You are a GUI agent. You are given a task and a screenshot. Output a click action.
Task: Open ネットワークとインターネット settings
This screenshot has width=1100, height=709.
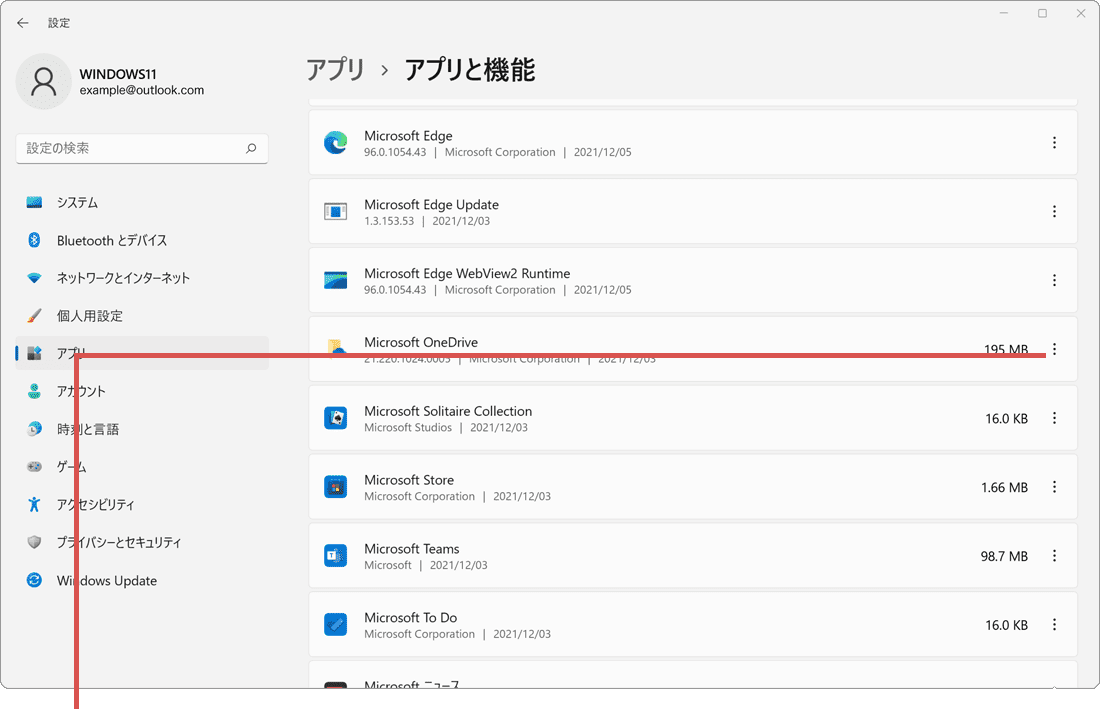tap(142, 278)
